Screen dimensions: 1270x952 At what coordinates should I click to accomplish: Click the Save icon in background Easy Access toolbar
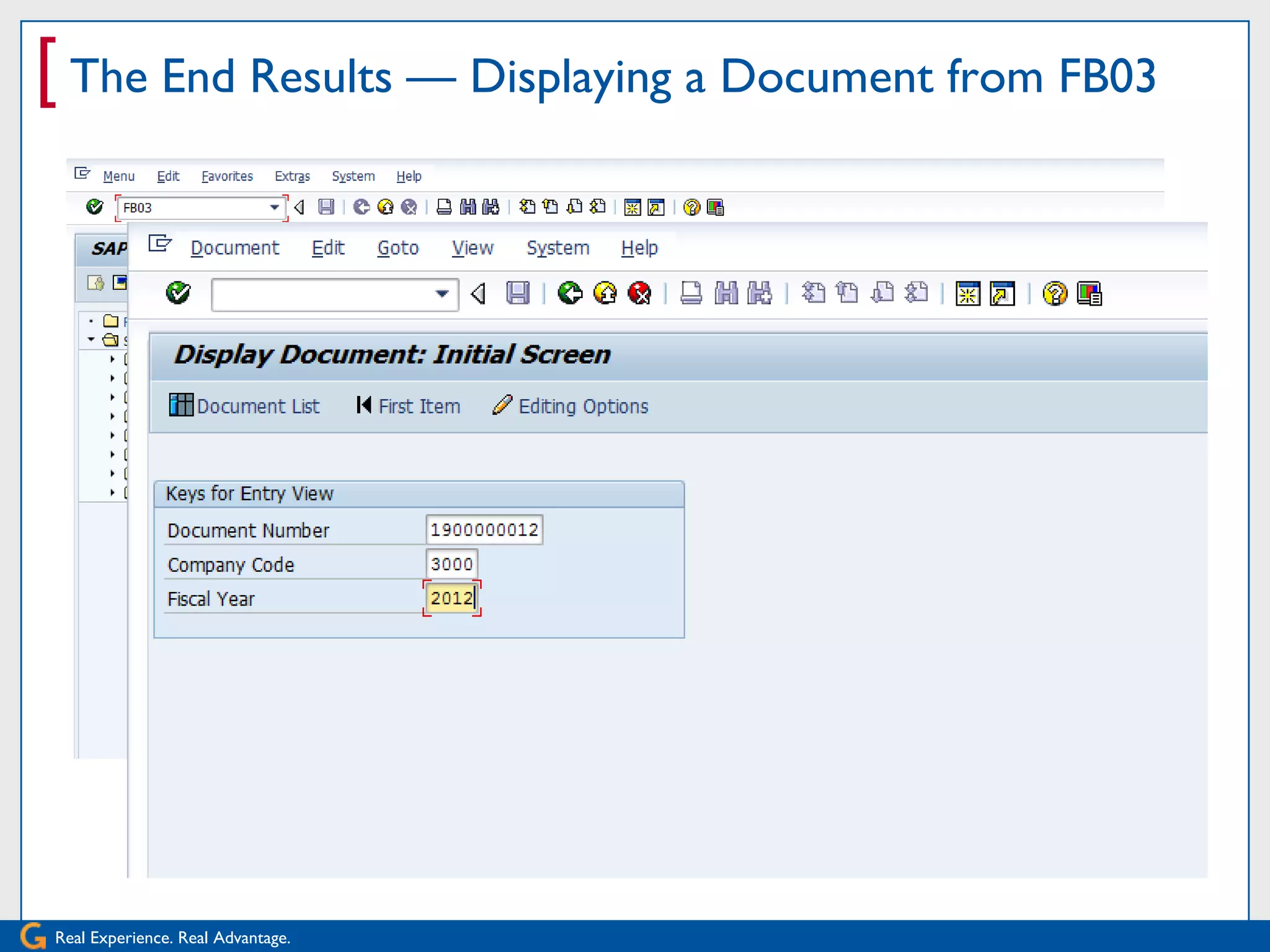326,207
